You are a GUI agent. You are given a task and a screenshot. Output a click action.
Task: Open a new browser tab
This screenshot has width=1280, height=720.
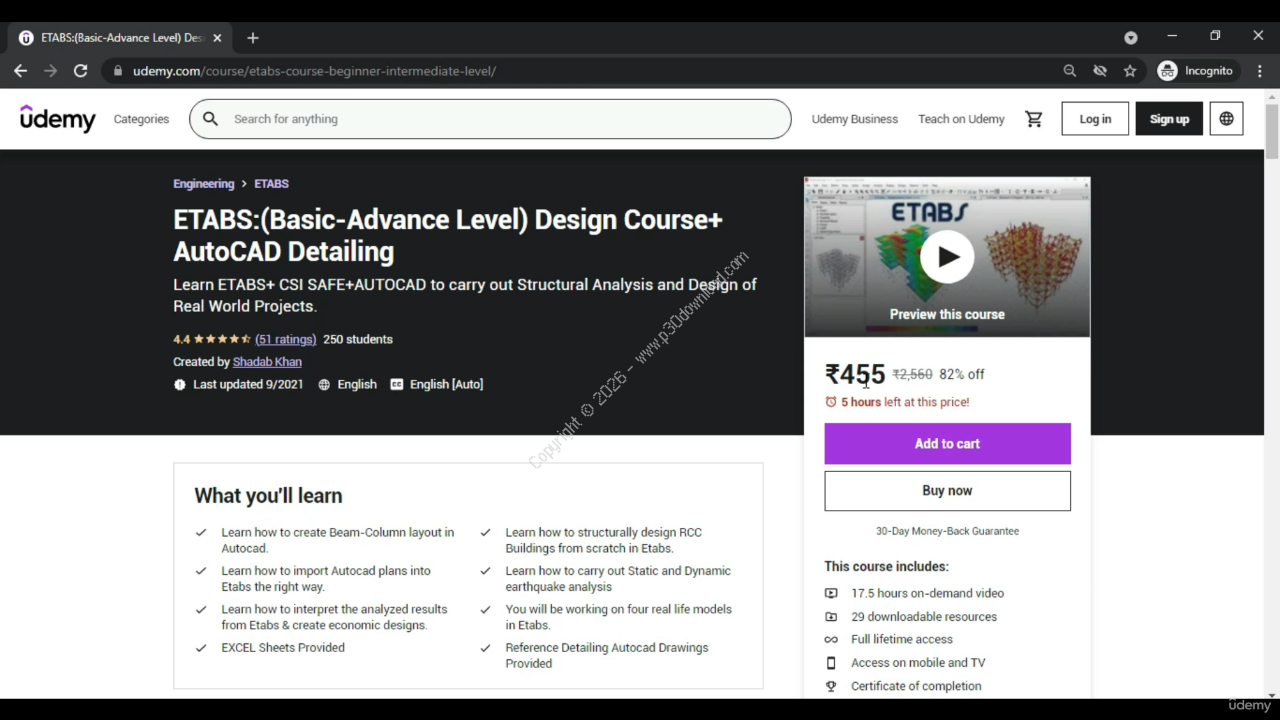pyautogui.click(x=253, y=38)
